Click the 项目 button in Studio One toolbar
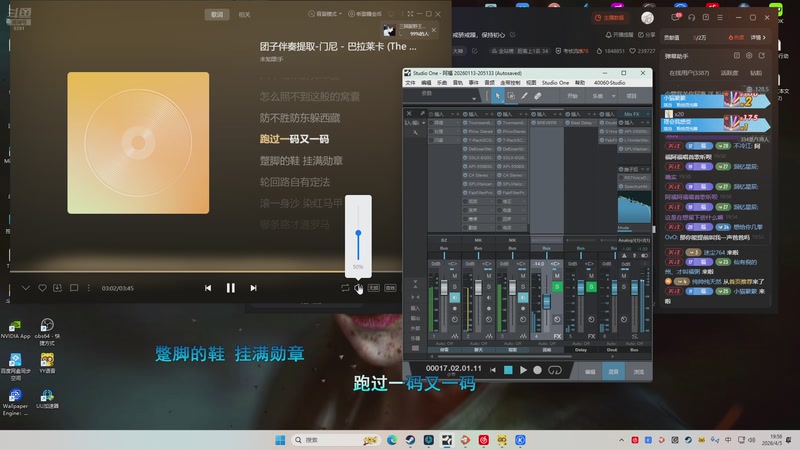 pos(632,96)
